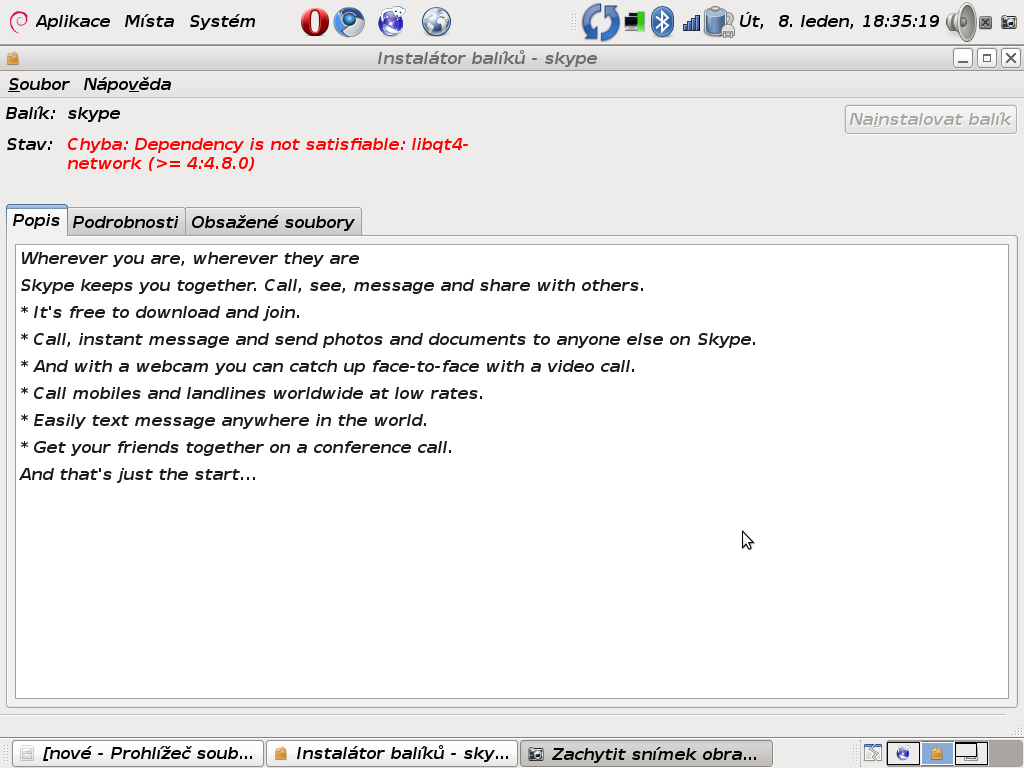Click the line 'Easily text message anywhere'
Screen dimensions: 1024x768
click(223, 421)
